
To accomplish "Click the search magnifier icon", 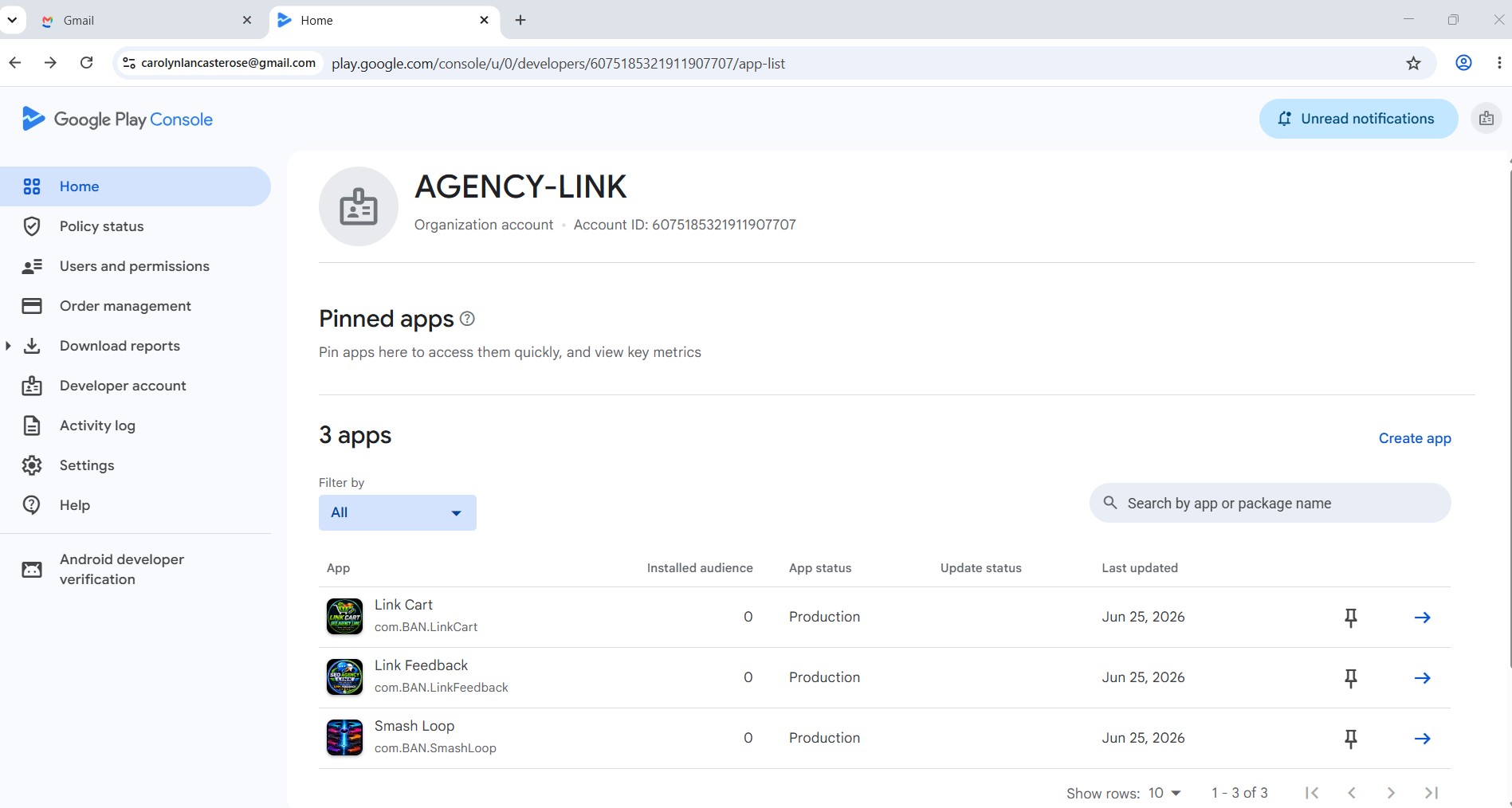I will pyautogui.click(x=1110, y=503).
